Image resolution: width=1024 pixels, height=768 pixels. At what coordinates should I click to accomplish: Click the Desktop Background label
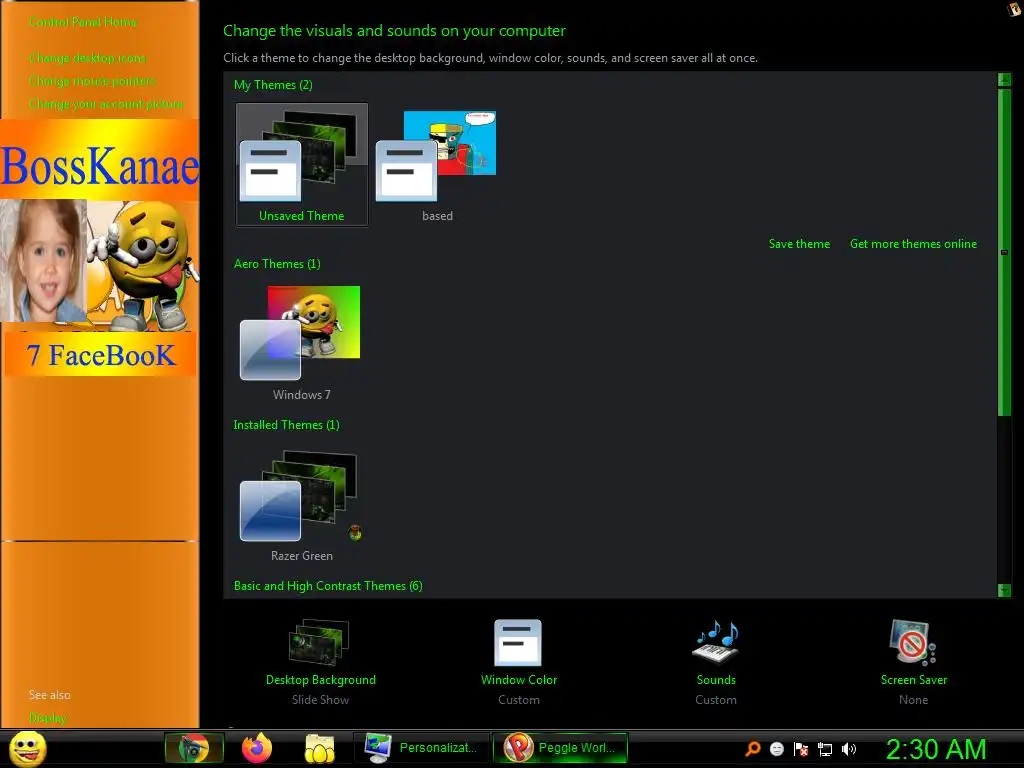321,680
